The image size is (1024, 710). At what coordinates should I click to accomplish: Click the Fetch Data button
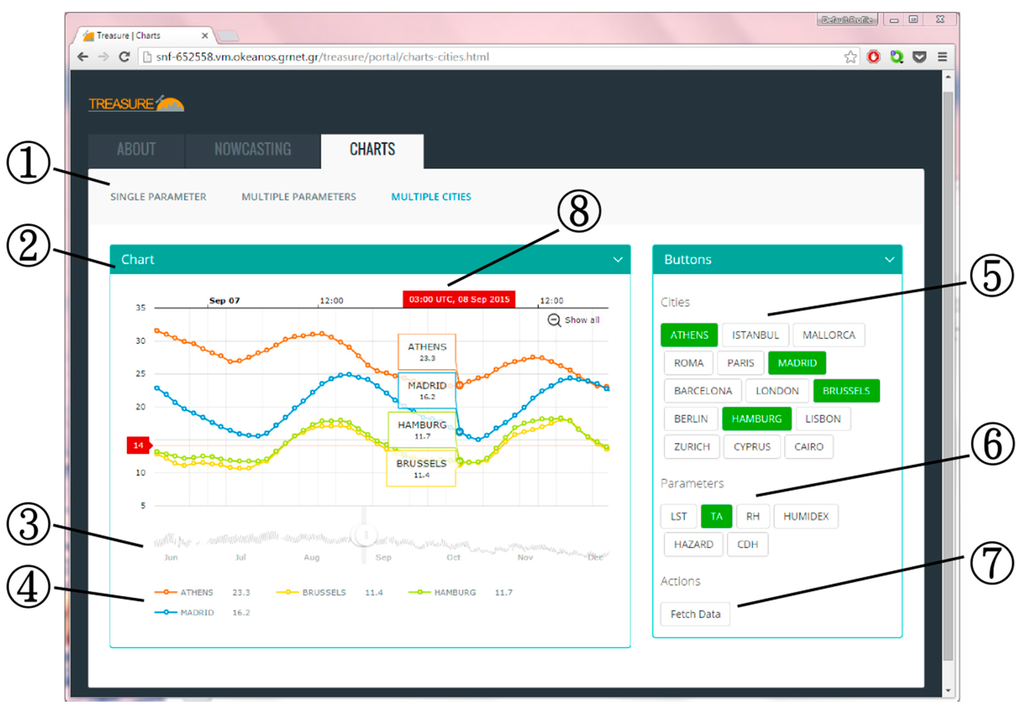tap(696, 615)
